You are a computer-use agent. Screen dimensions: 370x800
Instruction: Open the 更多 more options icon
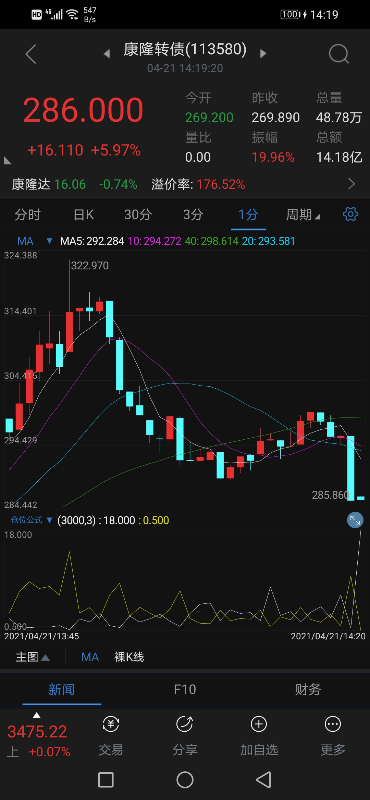tap(333, 723)
